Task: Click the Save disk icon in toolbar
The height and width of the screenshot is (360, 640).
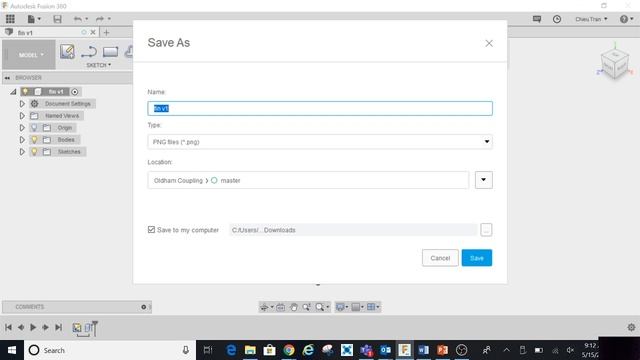Action: tap(58, 19)
